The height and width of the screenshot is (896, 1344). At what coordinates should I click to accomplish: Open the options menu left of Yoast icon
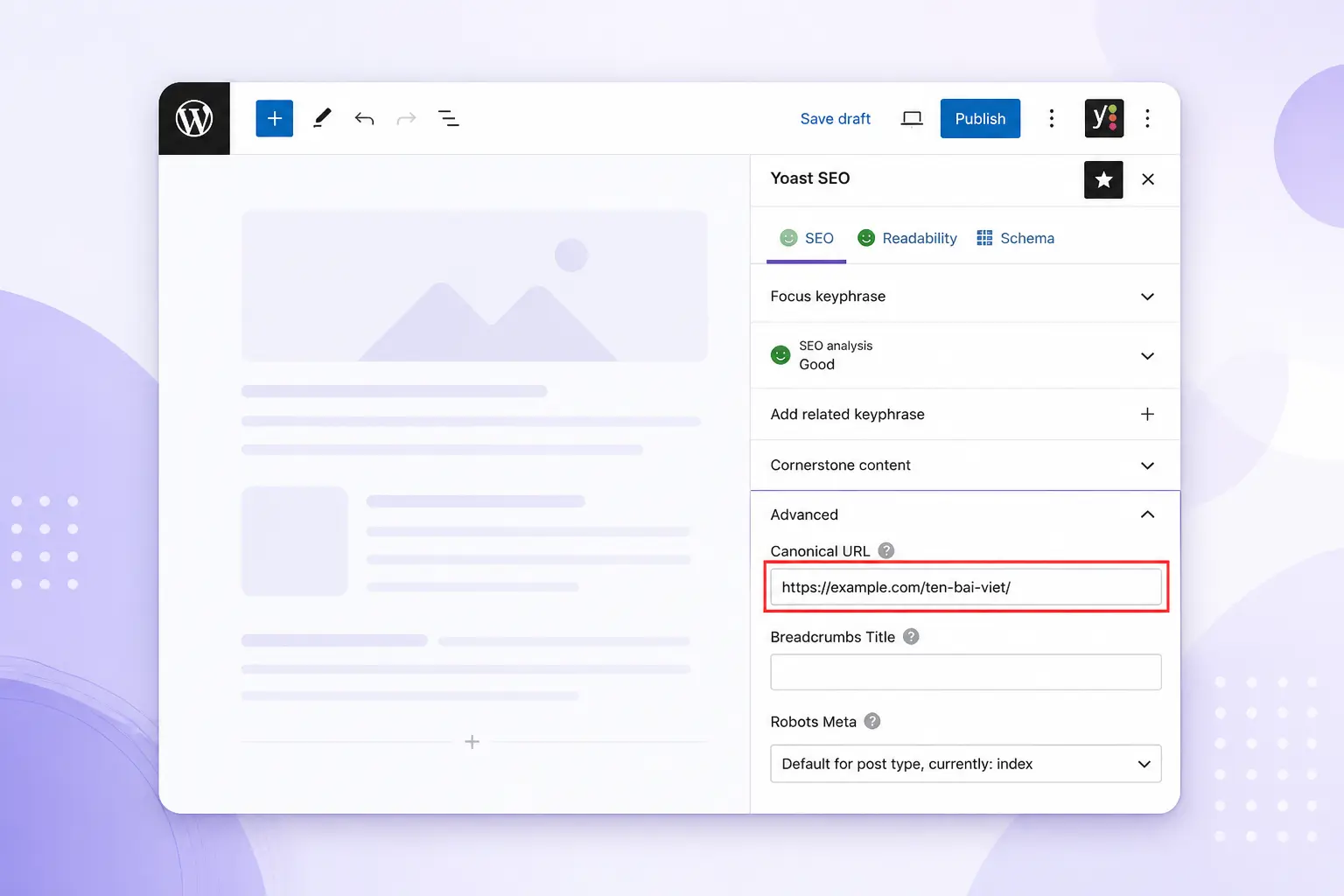coord(1052,118)
